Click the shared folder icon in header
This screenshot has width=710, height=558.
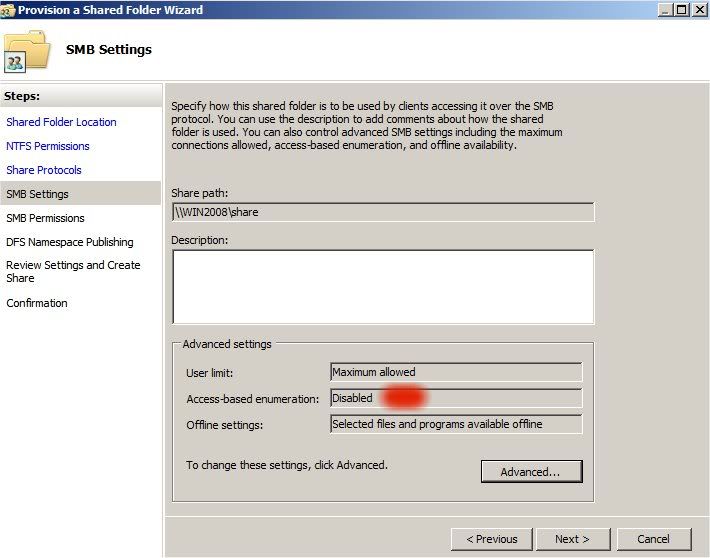pos(27,51)
